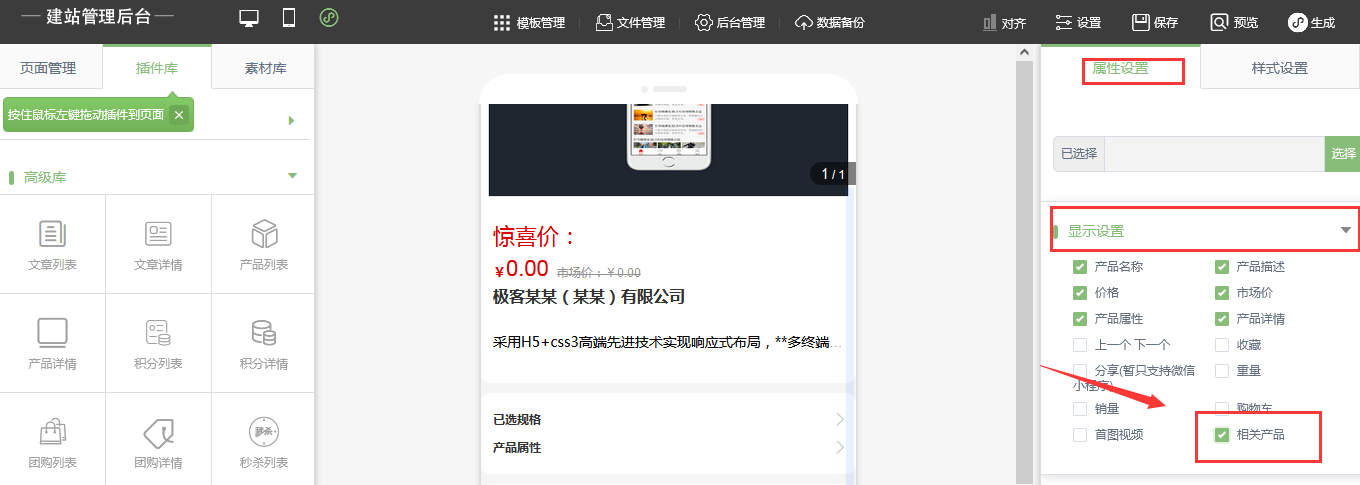This screenshot has width=1360, height=485.
Task: Uncheck the 相关产品 checkbox
Action: (1222, 435)
